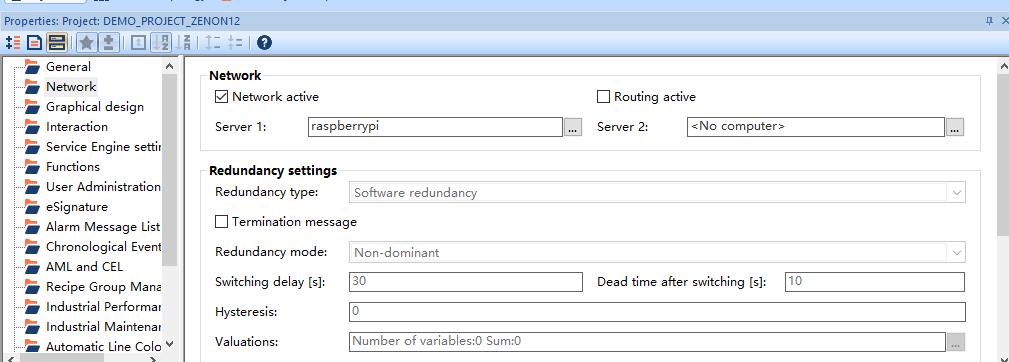Screen dimensions: 1009x362
Task: Click the collapse all nodes icon
Action: [x=235, y=43]
